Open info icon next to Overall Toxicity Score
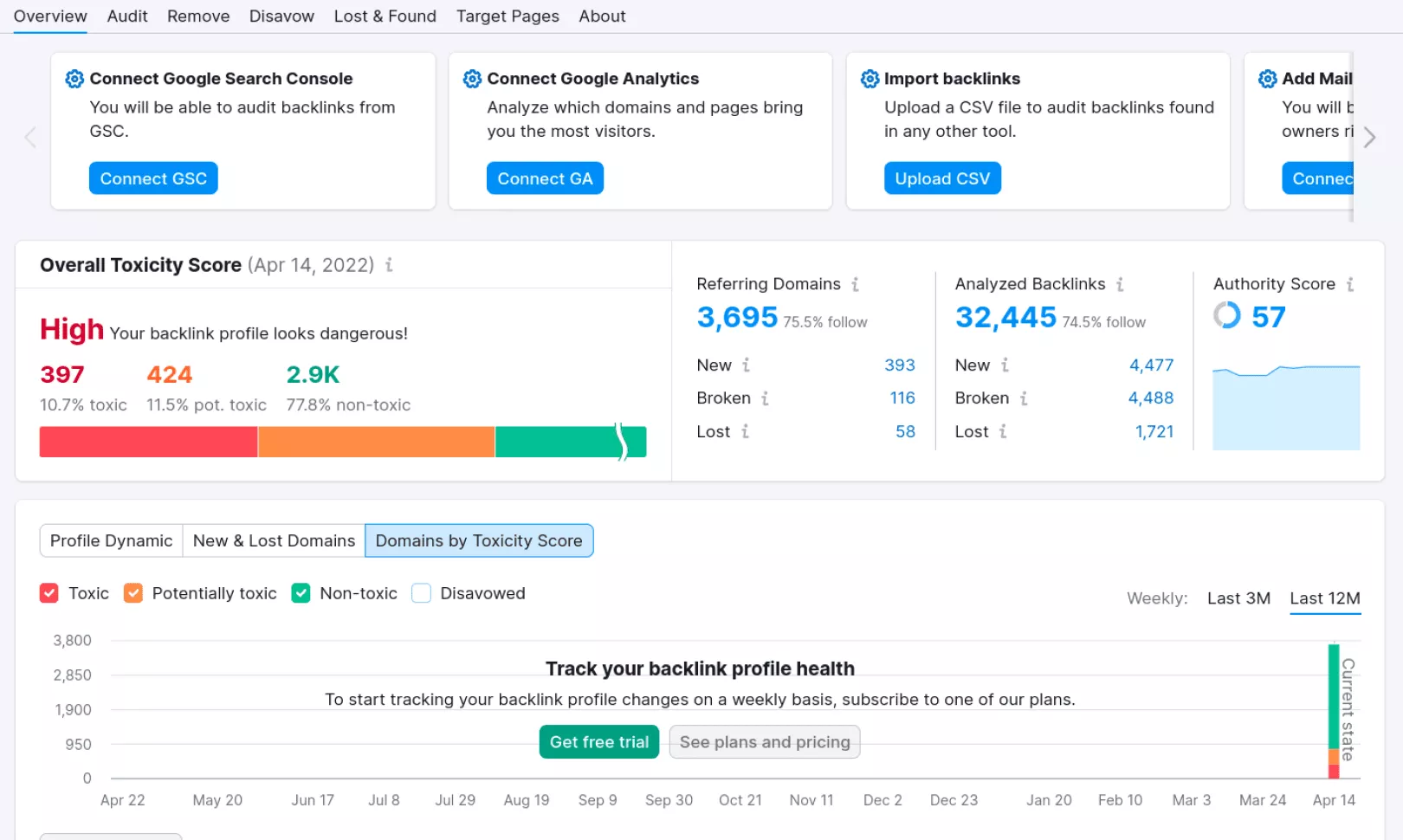Screen dimensions: 1403x840 coord(389,265)
